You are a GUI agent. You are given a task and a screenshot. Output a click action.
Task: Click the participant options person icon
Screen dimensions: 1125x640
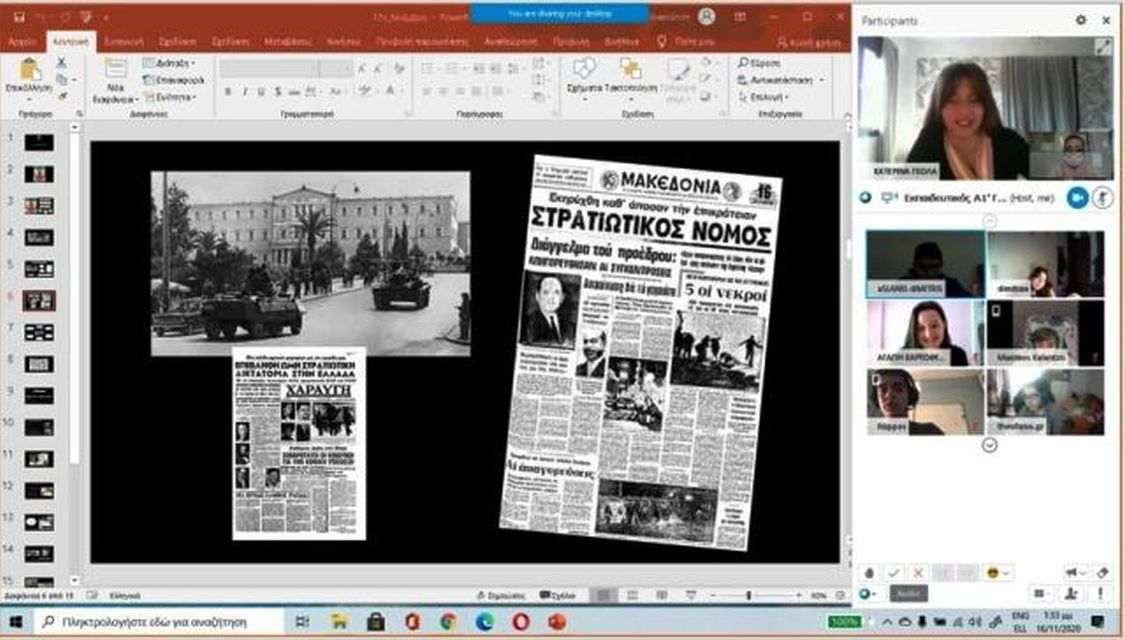coord(1071,593)
